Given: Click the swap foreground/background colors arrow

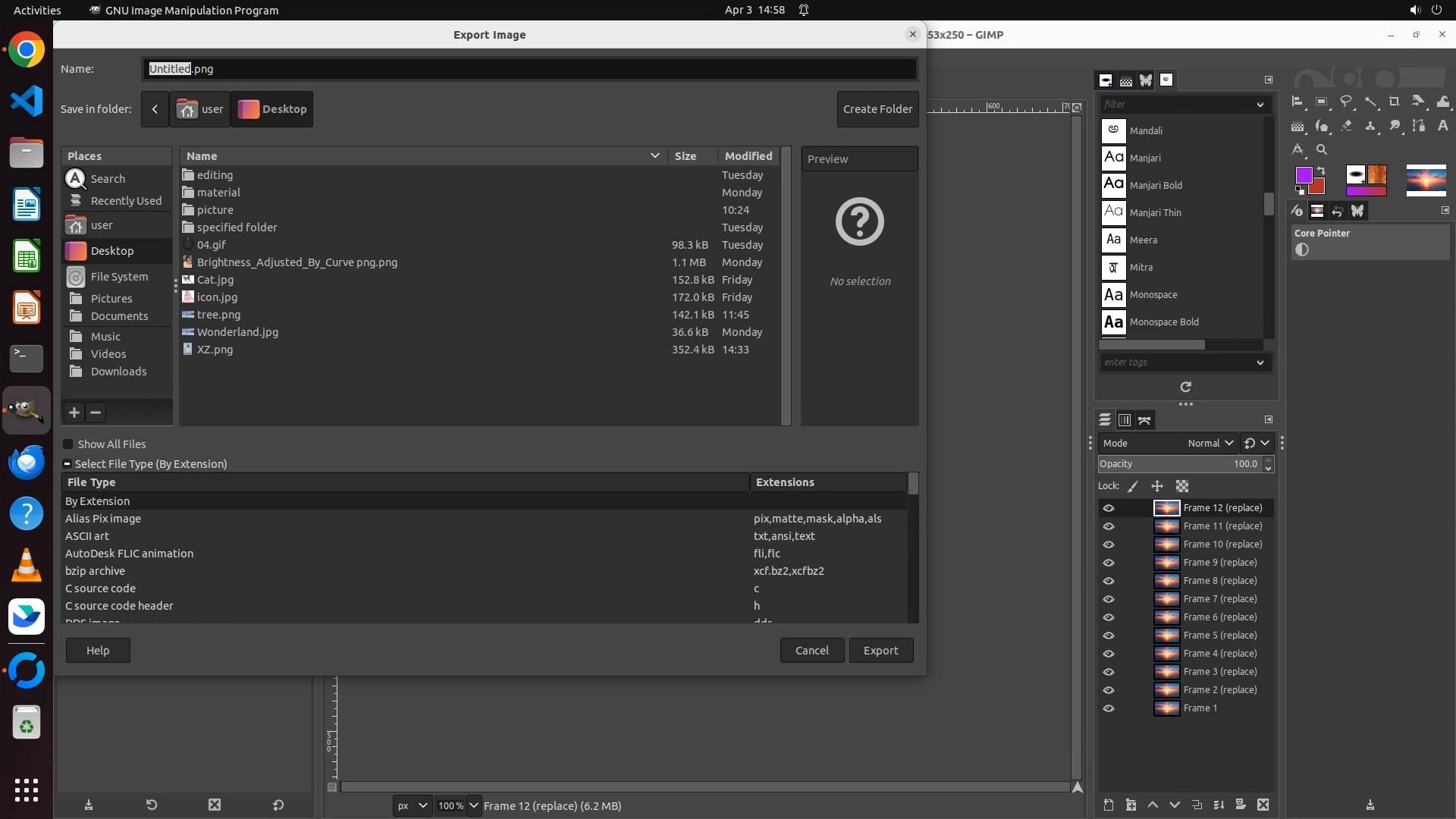Looking at the screenshot, I should click(x=1321, y=171).
